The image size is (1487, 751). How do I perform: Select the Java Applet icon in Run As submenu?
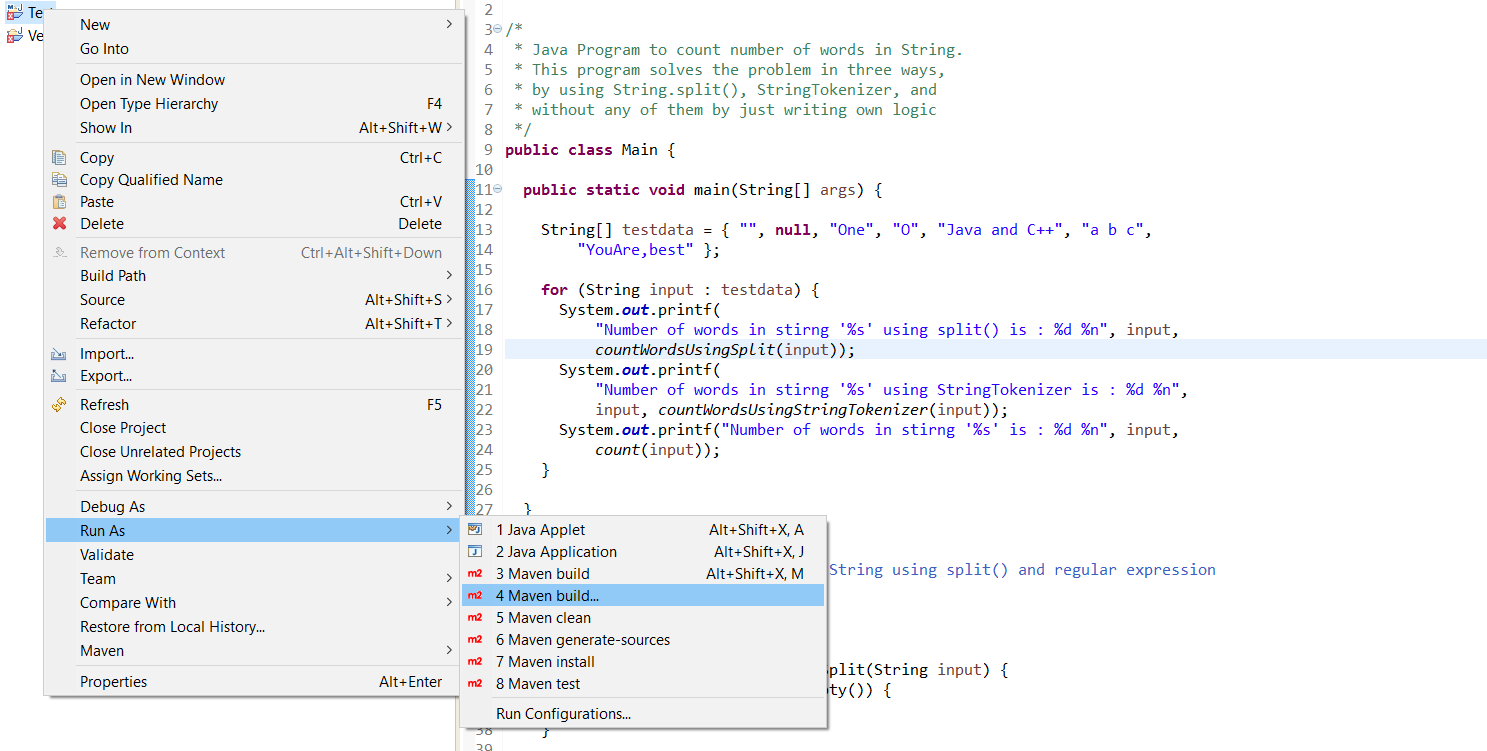476,529
